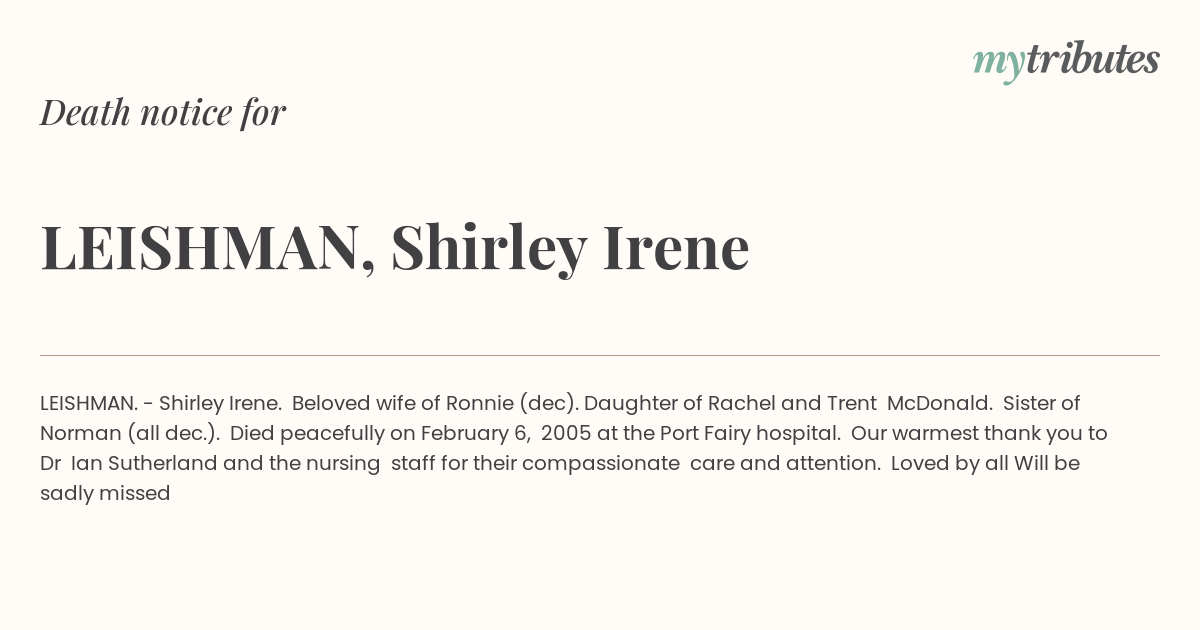Click the "Death notice for" subtitle

(163, 112)
